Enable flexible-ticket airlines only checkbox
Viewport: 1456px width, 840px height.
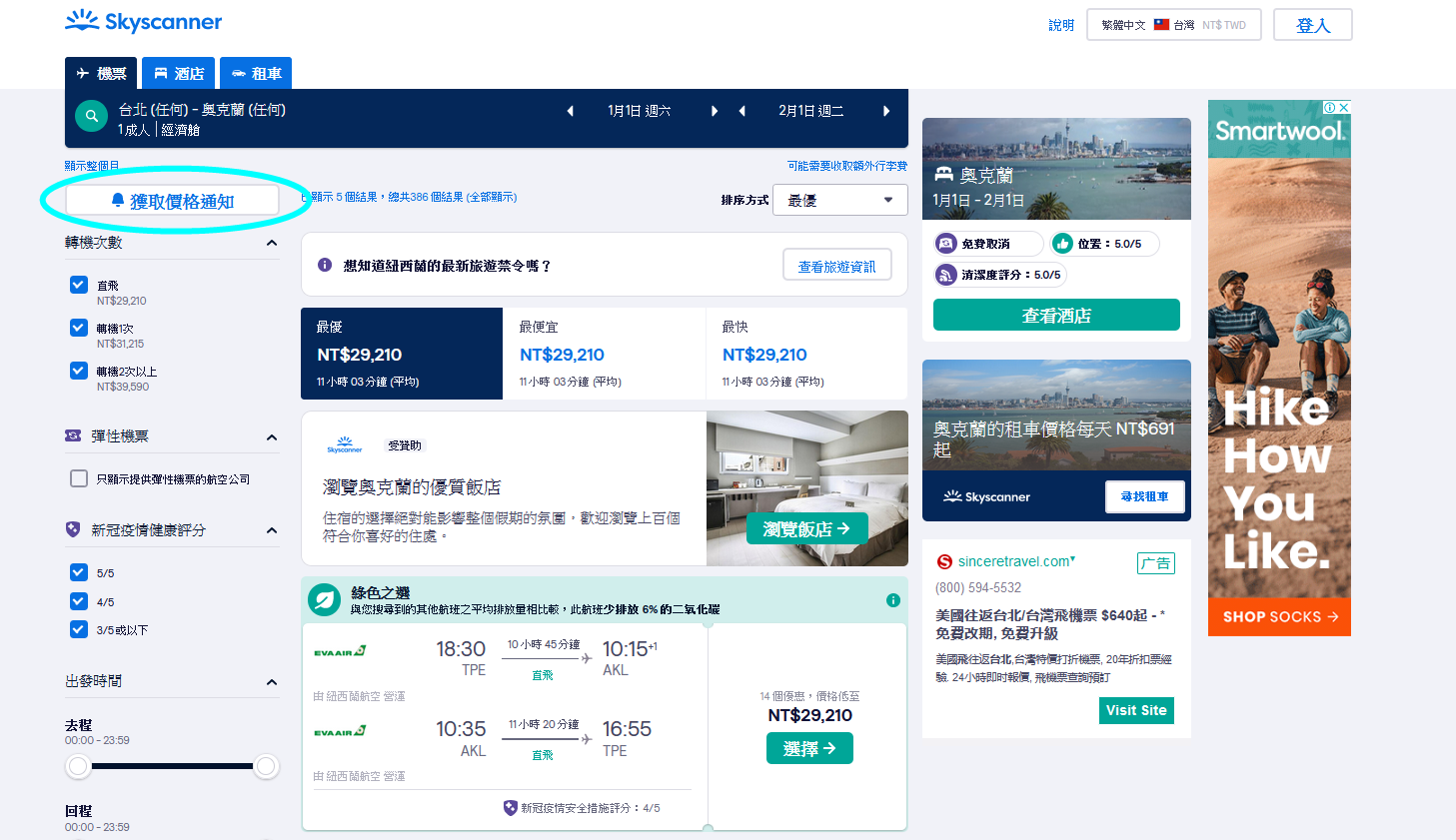tap(79, 478)
